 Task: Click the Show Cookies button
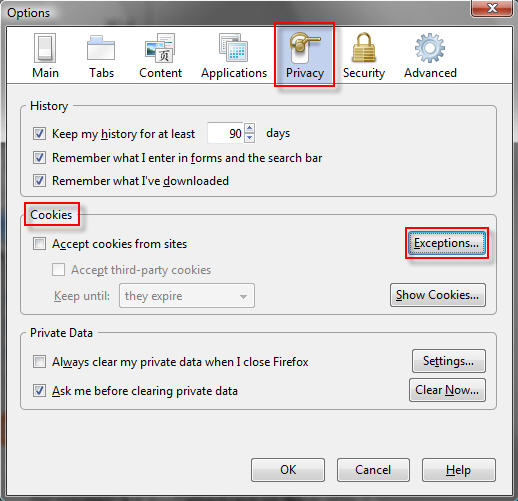tap(438, 295)
